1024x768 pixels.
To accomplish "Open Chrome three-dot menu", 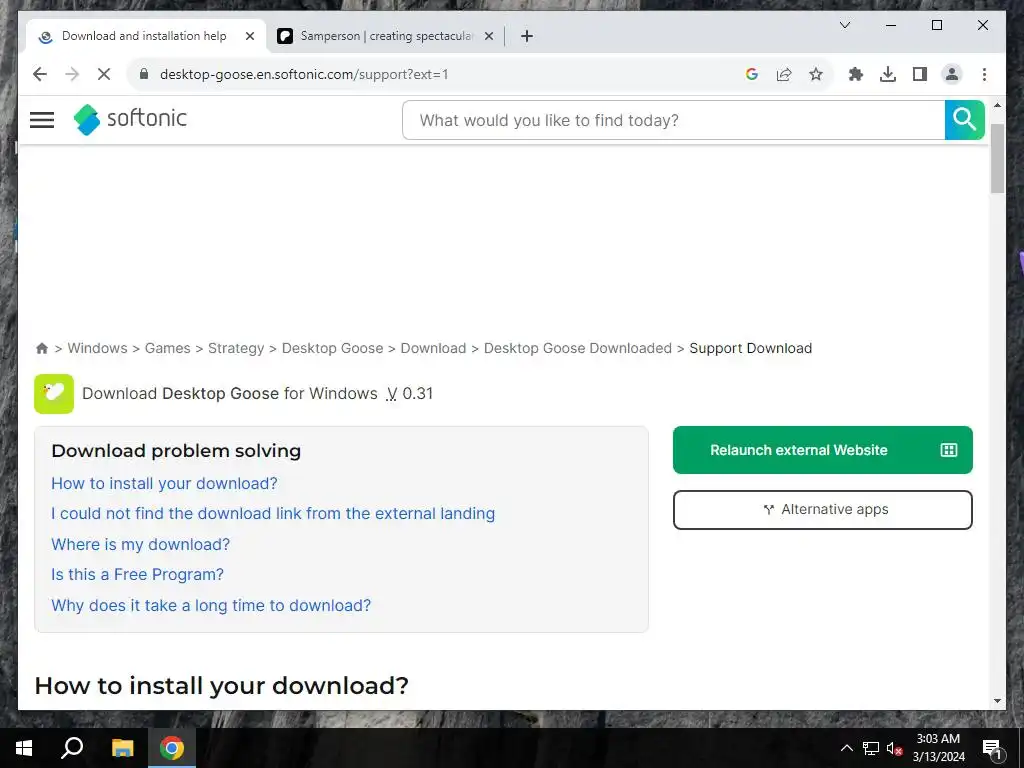I will click(x=984, y=74).
